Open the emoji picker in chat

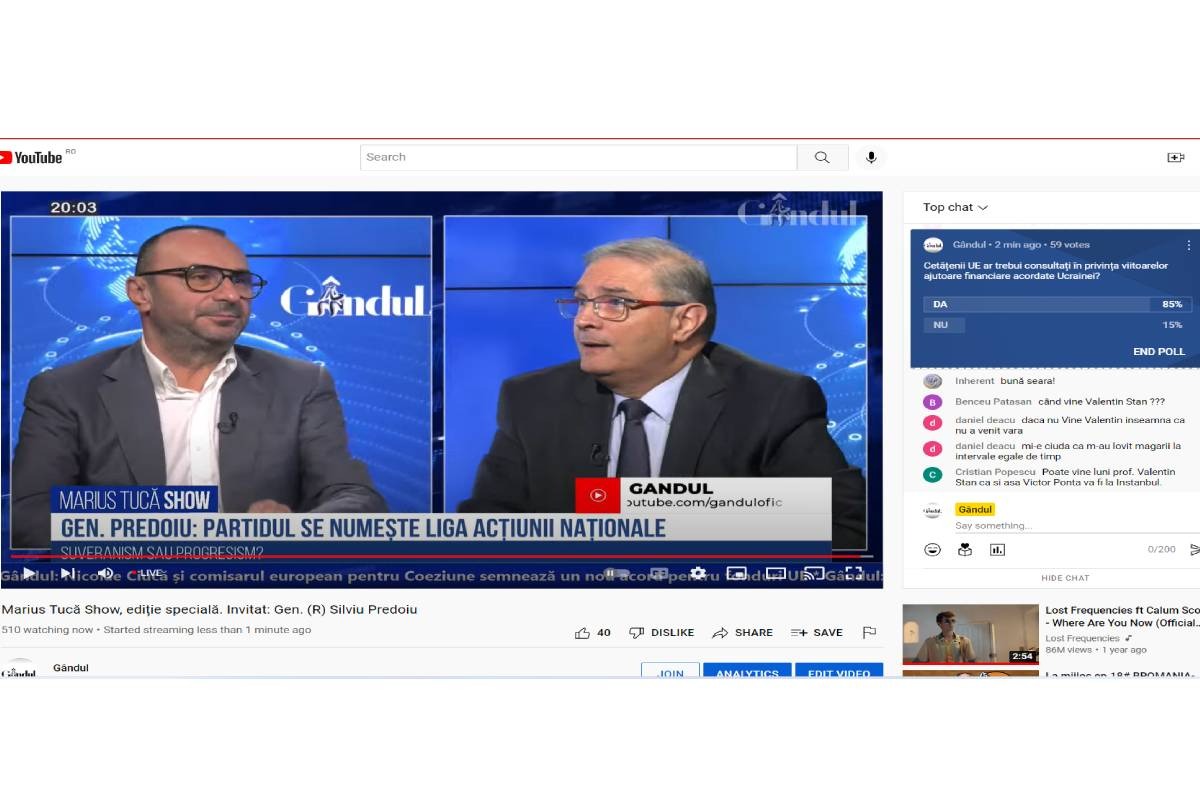[x=932, y=549]
